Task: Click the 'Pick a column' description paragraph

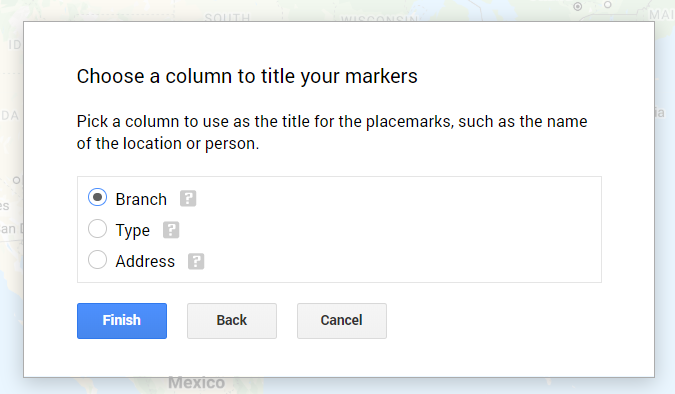Action: pos(332,132)
